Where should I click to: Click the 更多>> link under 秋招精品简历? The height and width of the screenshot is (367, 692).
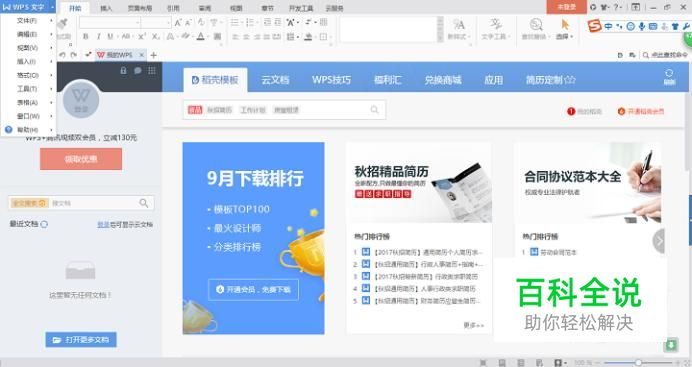click(x=474, y=325)
